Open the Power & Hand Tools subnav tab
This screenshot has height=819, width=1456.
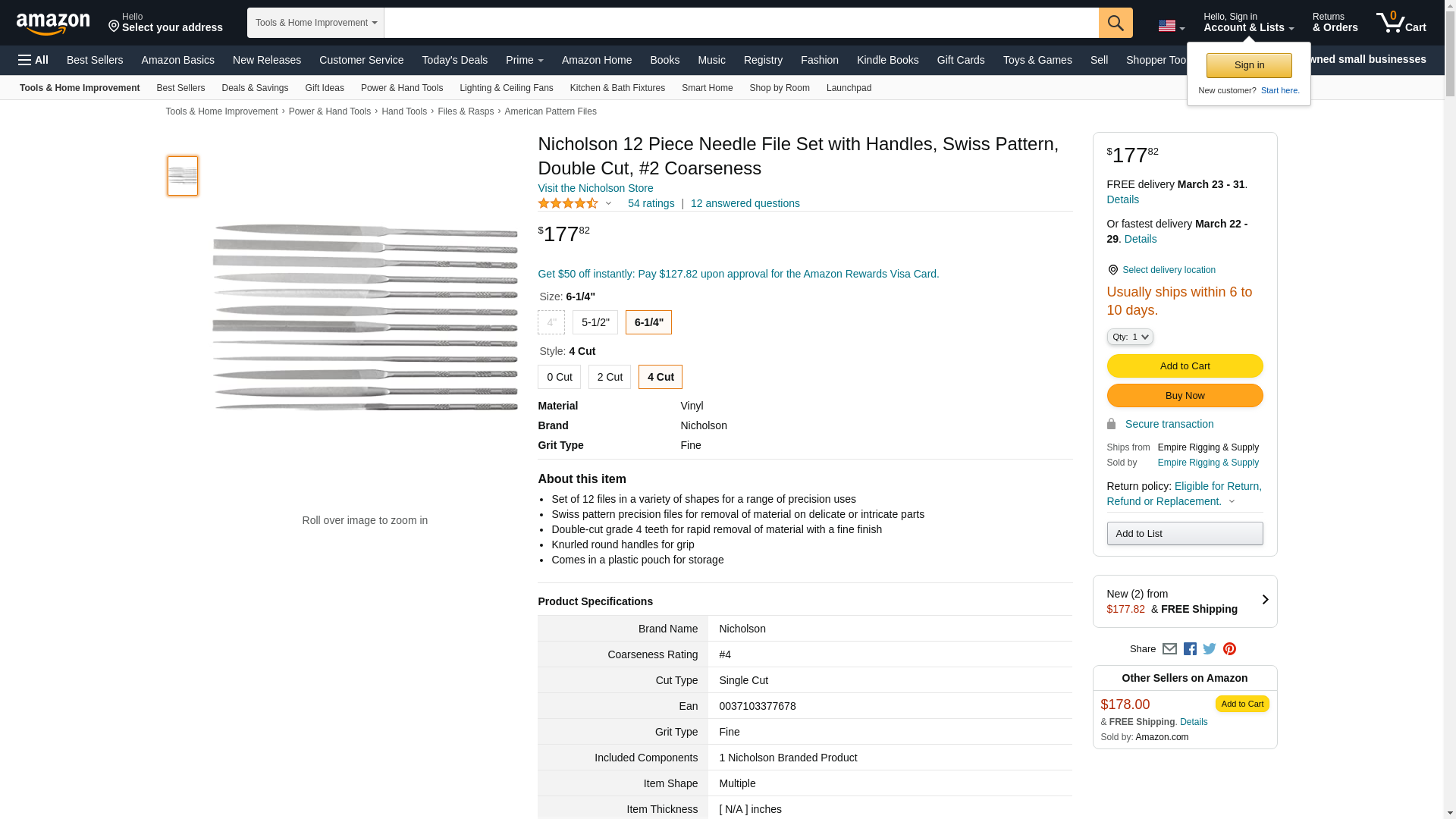pyautogui.click(x=401, y=88)
